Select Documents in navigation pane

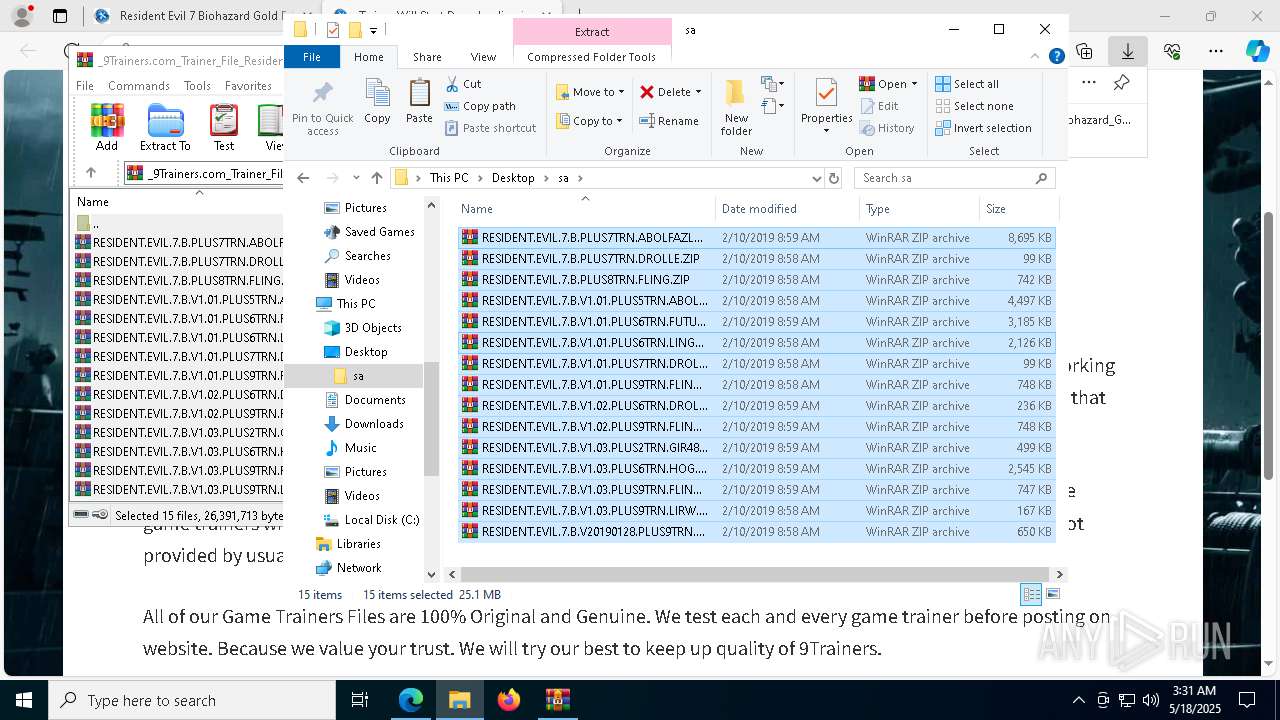coord(375,400)
